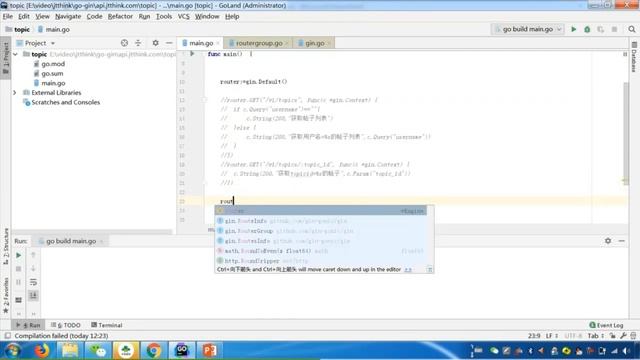The width and height of the screenshot is (640, 360).
Task: Choose http.RoundTripper completion suggestion
Action: pyautogui.click(x=321, y=261)
